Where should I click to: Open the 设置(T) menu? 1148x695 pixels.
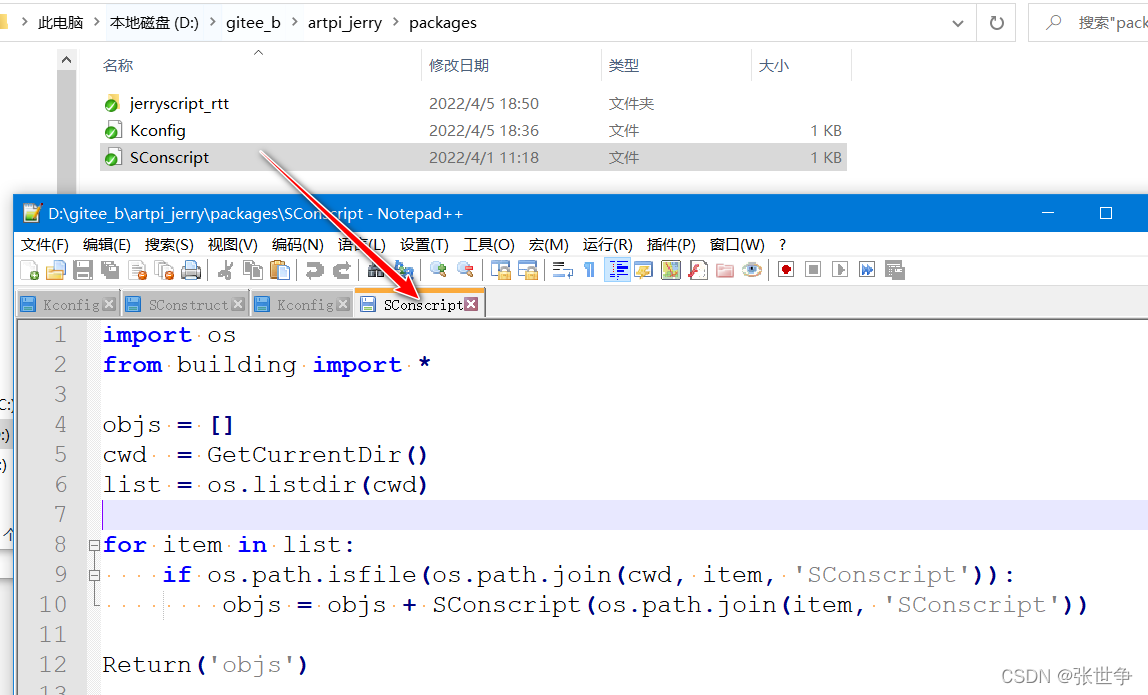pyautogui.click(x=424, y=245)
